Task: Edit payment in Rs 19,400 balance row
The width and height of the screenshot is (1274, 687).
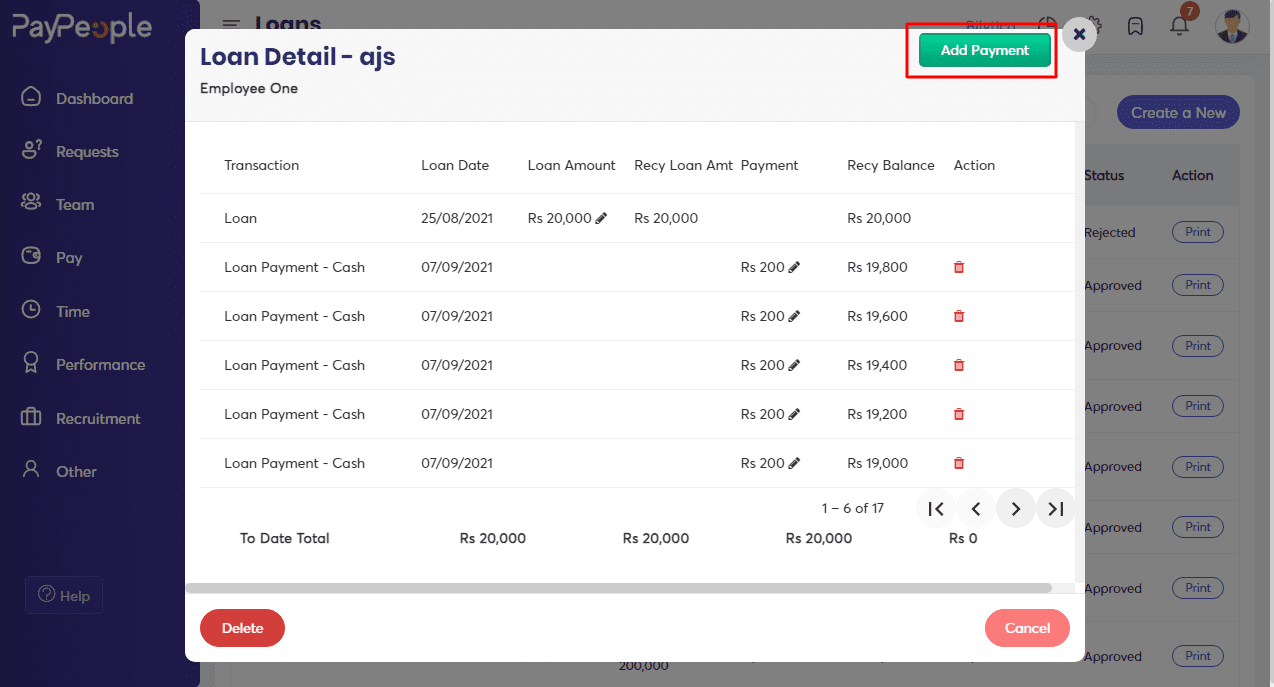Action: point(794,365)
